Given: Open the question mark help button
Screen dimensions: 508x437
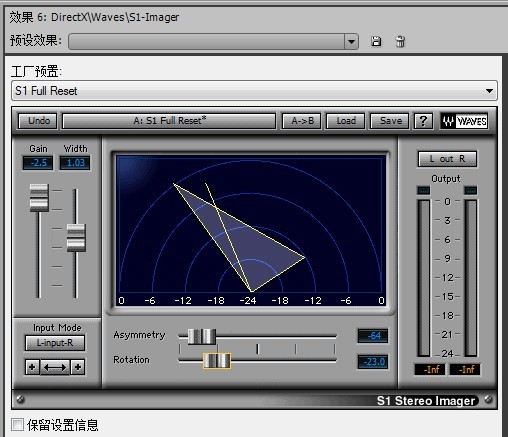Looking at the screenshot, I should pos(423,121).
